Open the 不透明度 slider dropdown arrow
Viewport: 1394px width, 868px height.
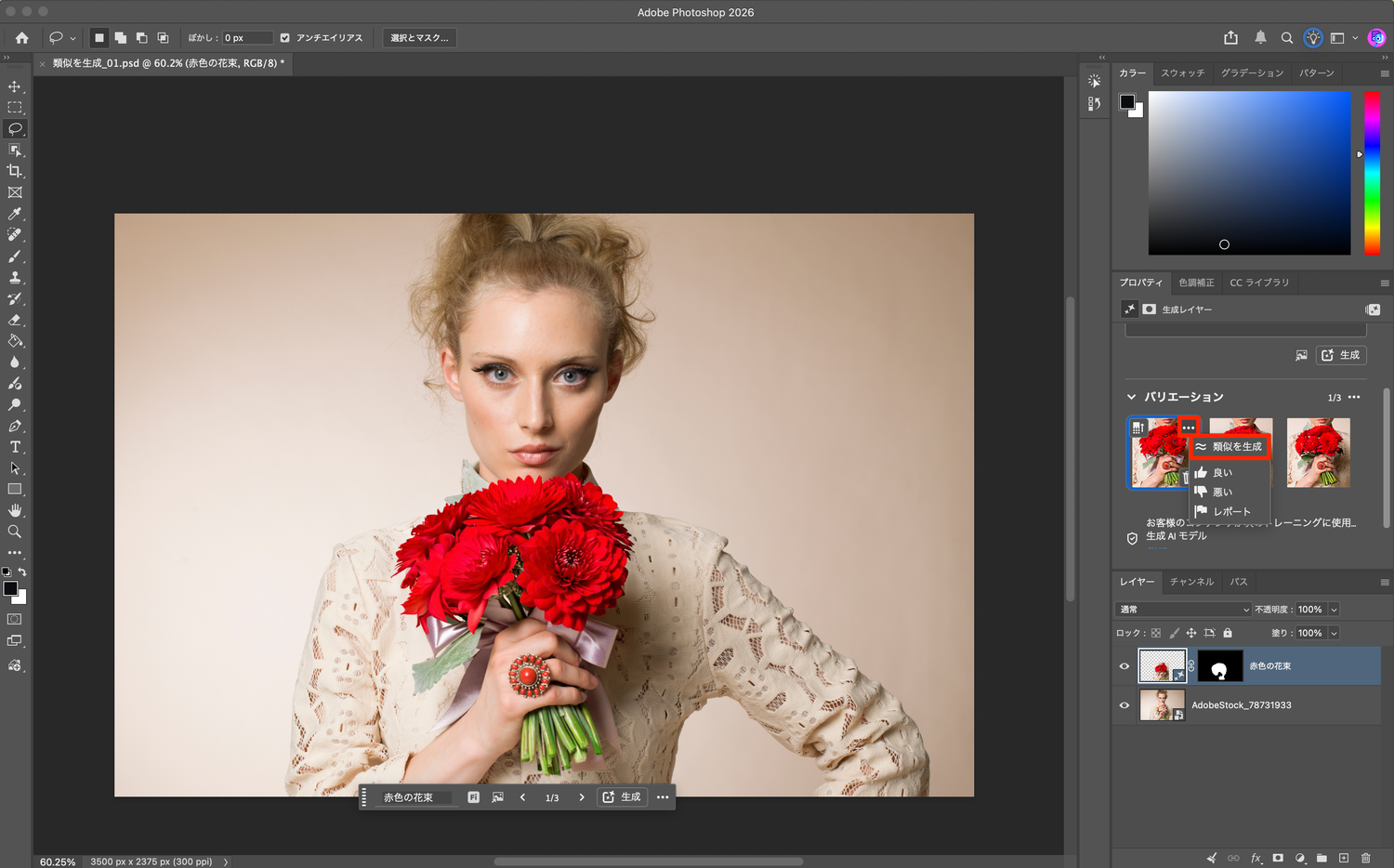pos(1334,610)
